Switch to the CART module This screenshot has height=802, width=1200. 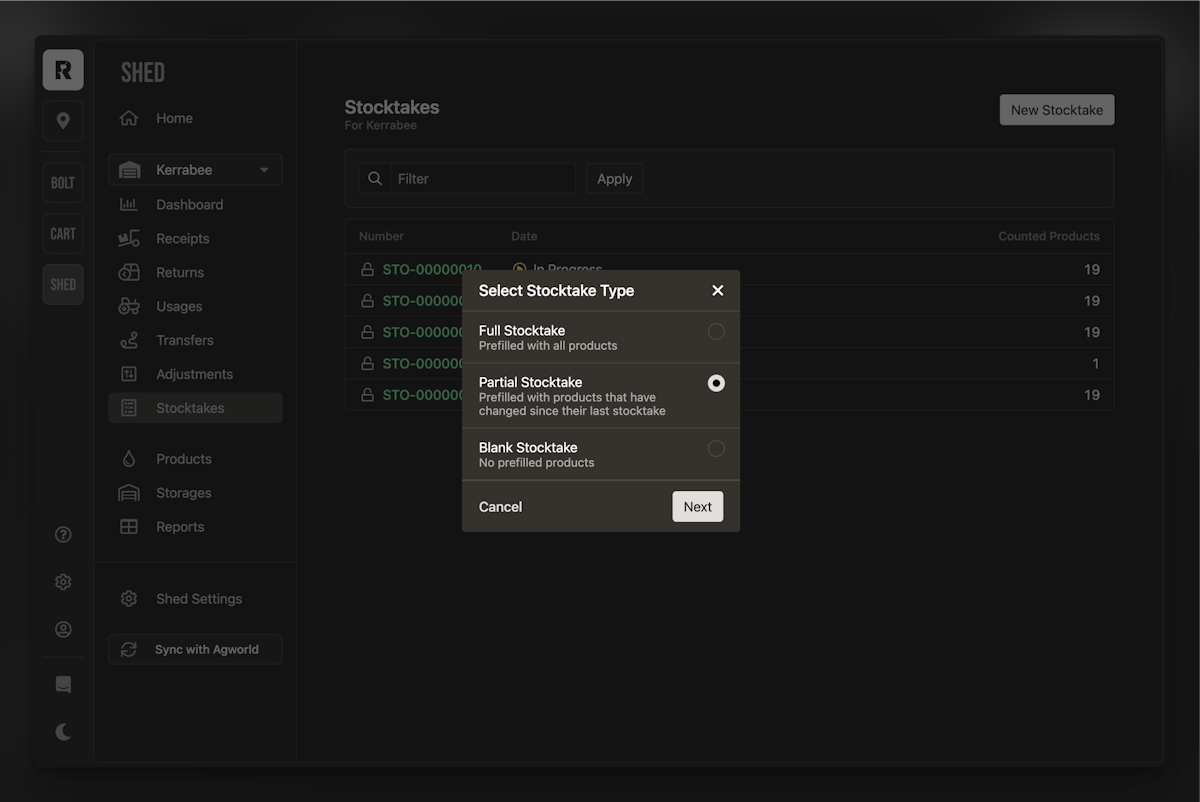point(62,233)
